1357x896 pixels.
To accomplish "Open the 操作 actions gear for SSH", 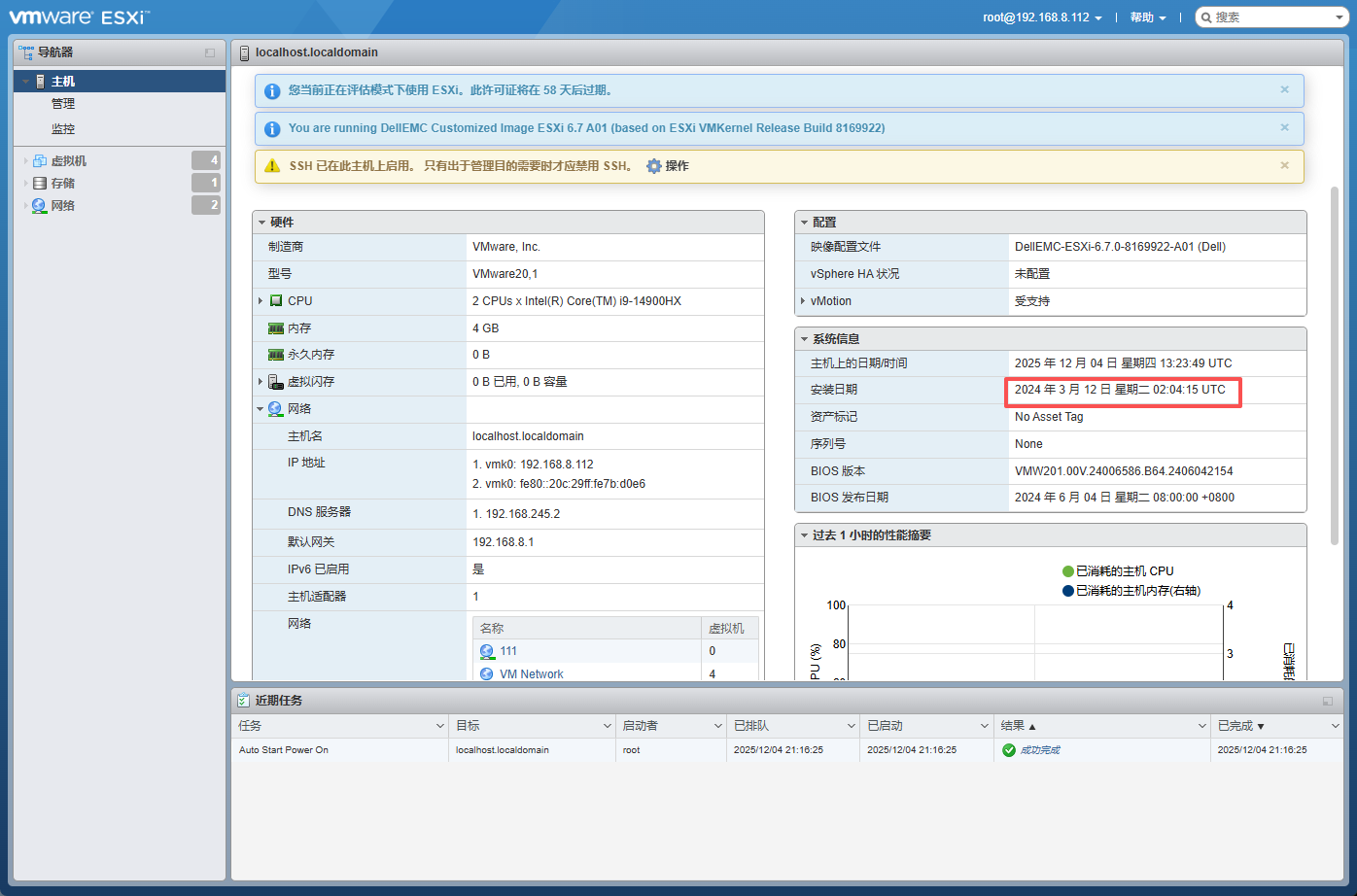I will tap(668, 166).
